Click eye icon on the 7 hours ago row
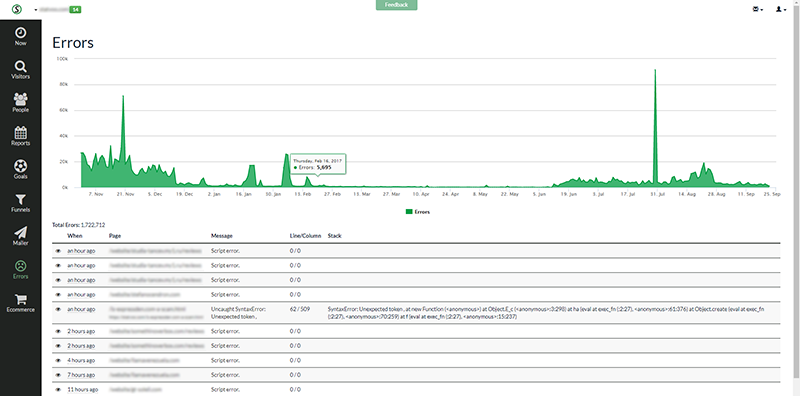The height and width of the screenshot is (396, 800). pyautogui.click(x=58, y=375)
